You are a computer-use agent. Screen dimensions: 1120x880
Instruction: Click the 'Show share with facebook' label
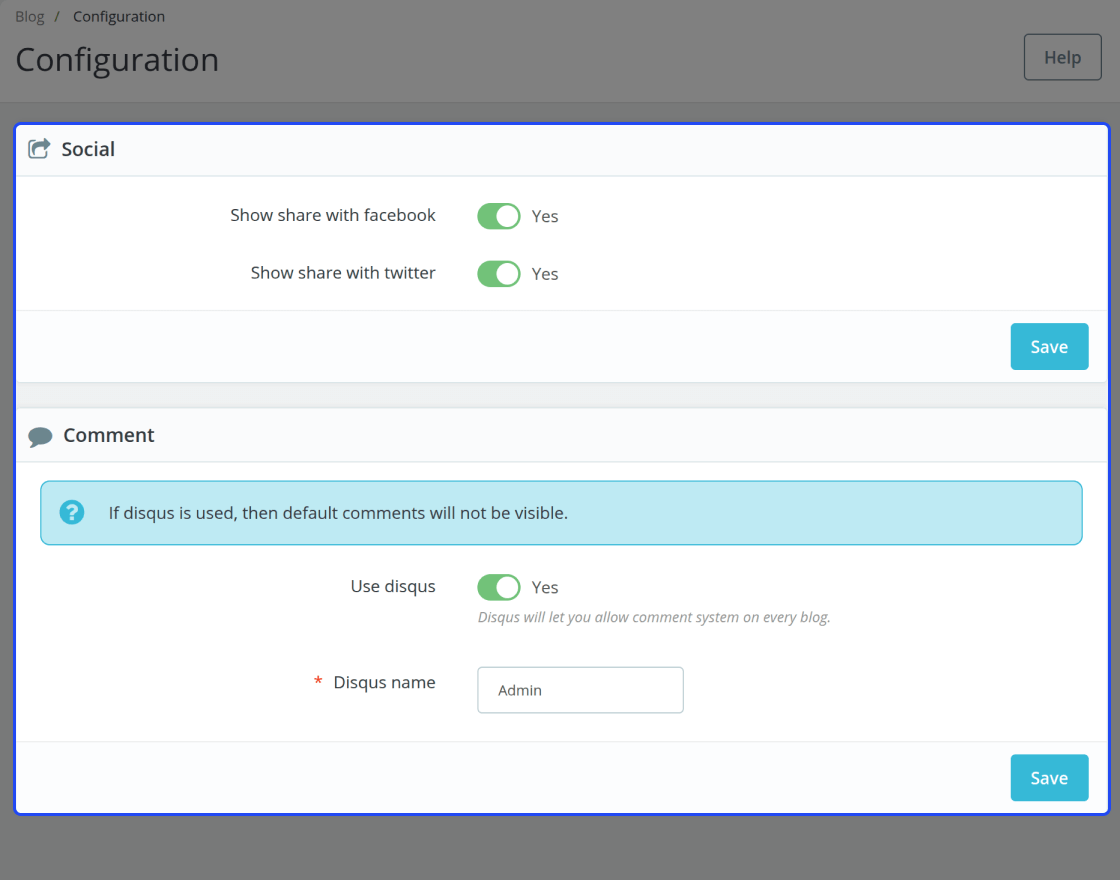tap(333, 215)
